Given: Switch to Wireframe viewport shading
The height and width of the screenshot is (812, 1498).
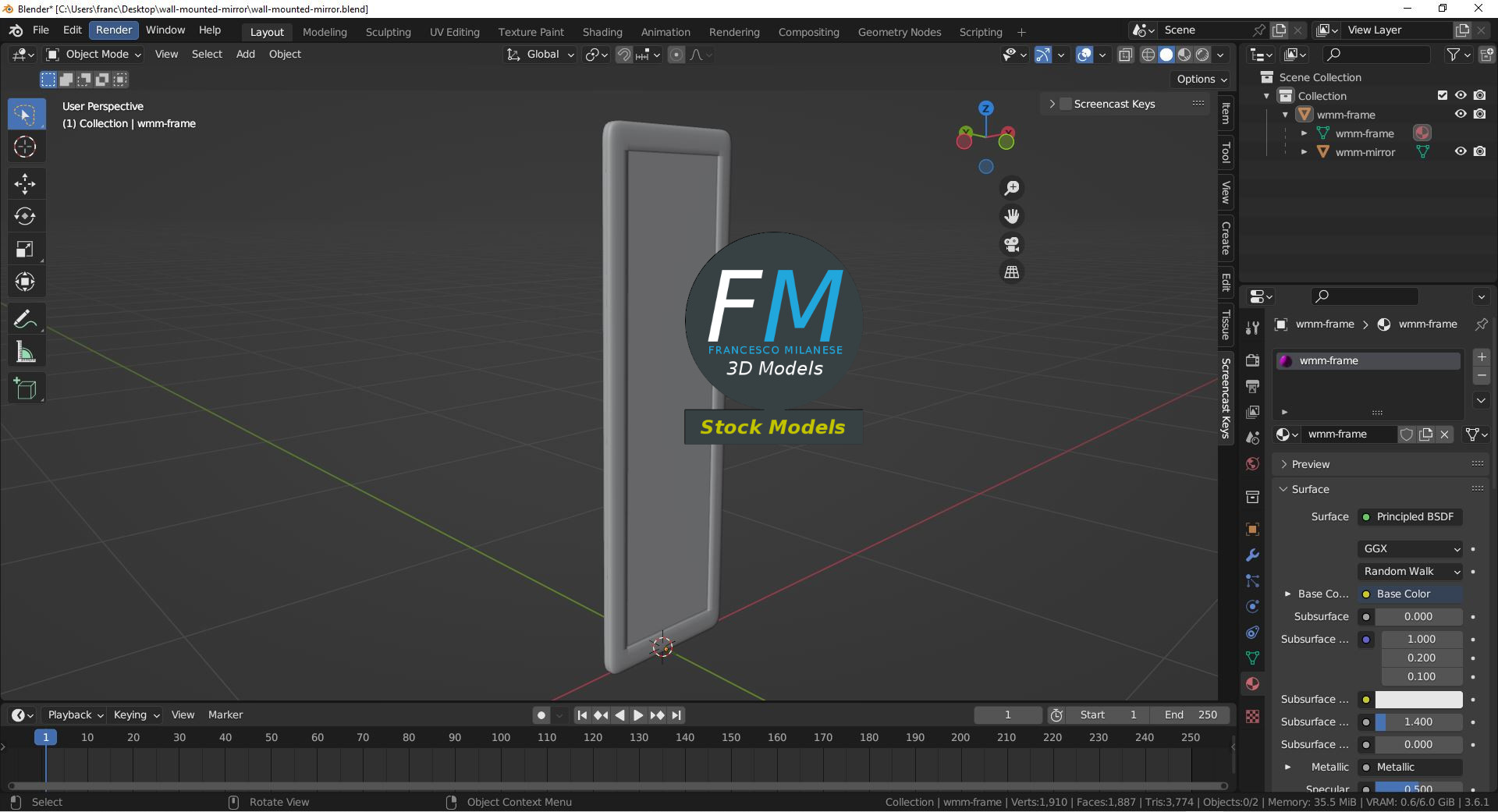Looking at the screenshot, I should pyautogui.click(x=1148, y=55).
